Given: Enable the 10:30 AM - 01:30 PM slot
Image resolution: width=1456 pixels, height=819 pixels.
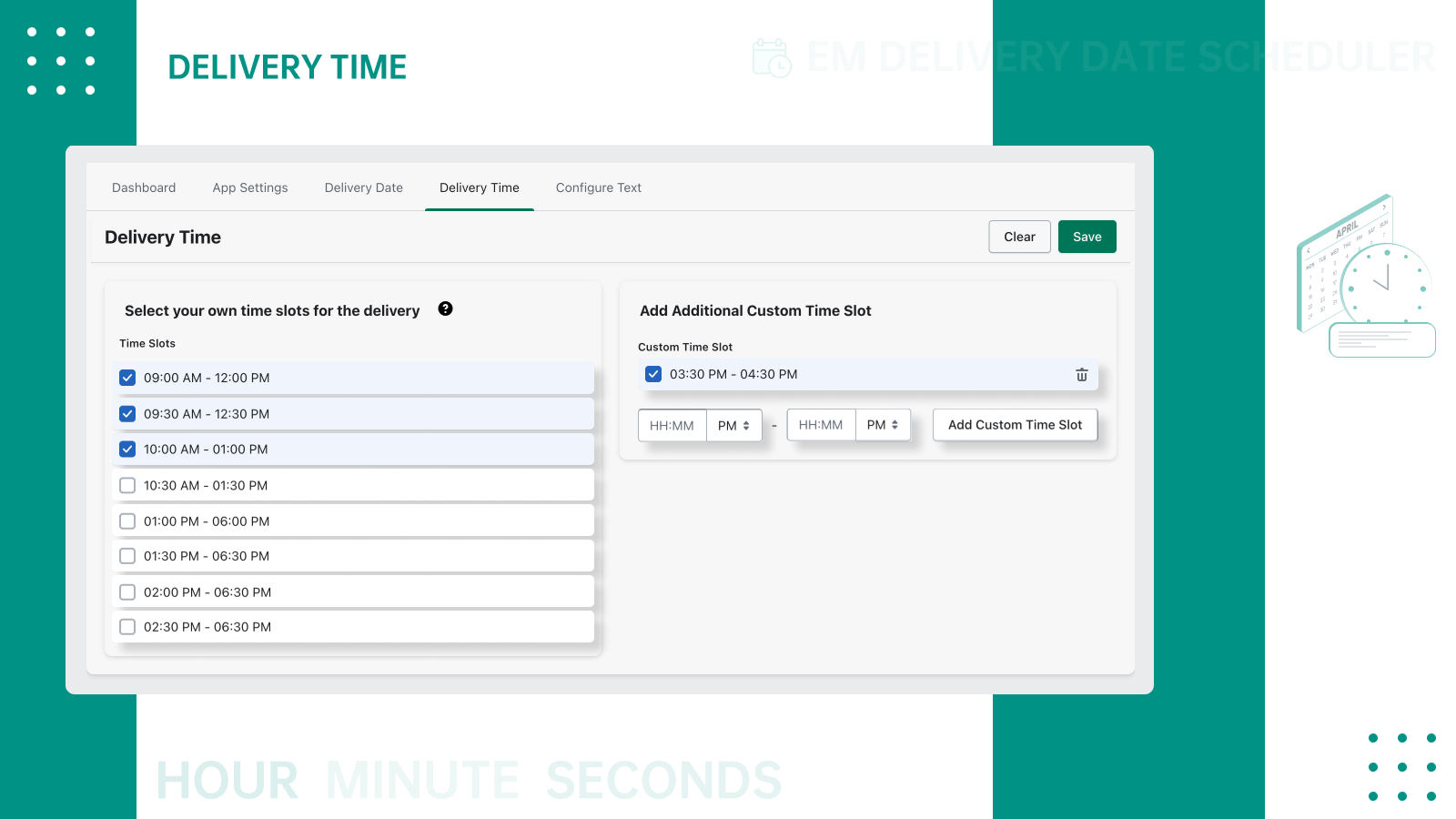Looking at the screenshot, I should 127,485.
